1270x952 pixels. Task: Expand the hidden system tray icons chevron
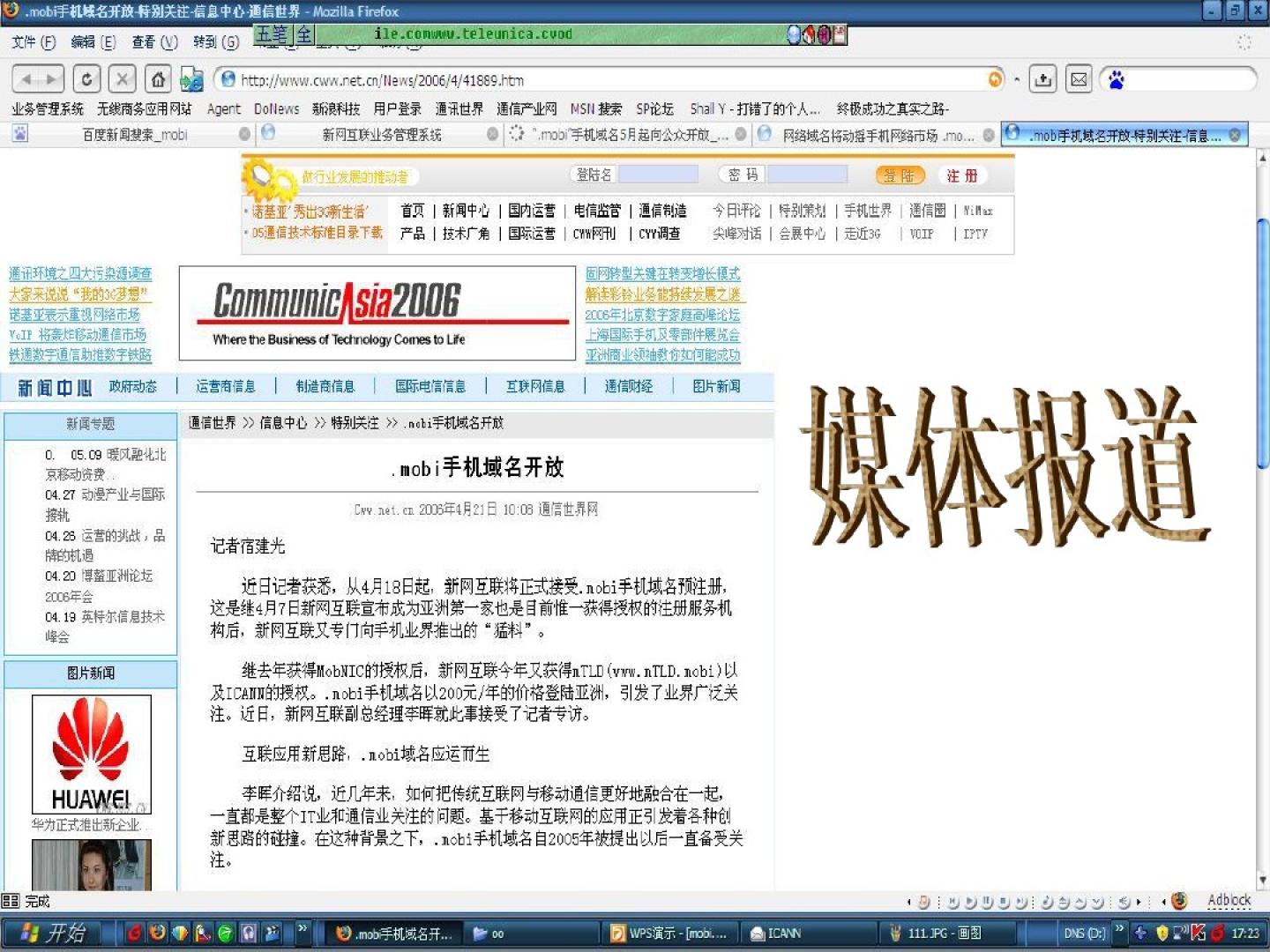(1120, 928)
